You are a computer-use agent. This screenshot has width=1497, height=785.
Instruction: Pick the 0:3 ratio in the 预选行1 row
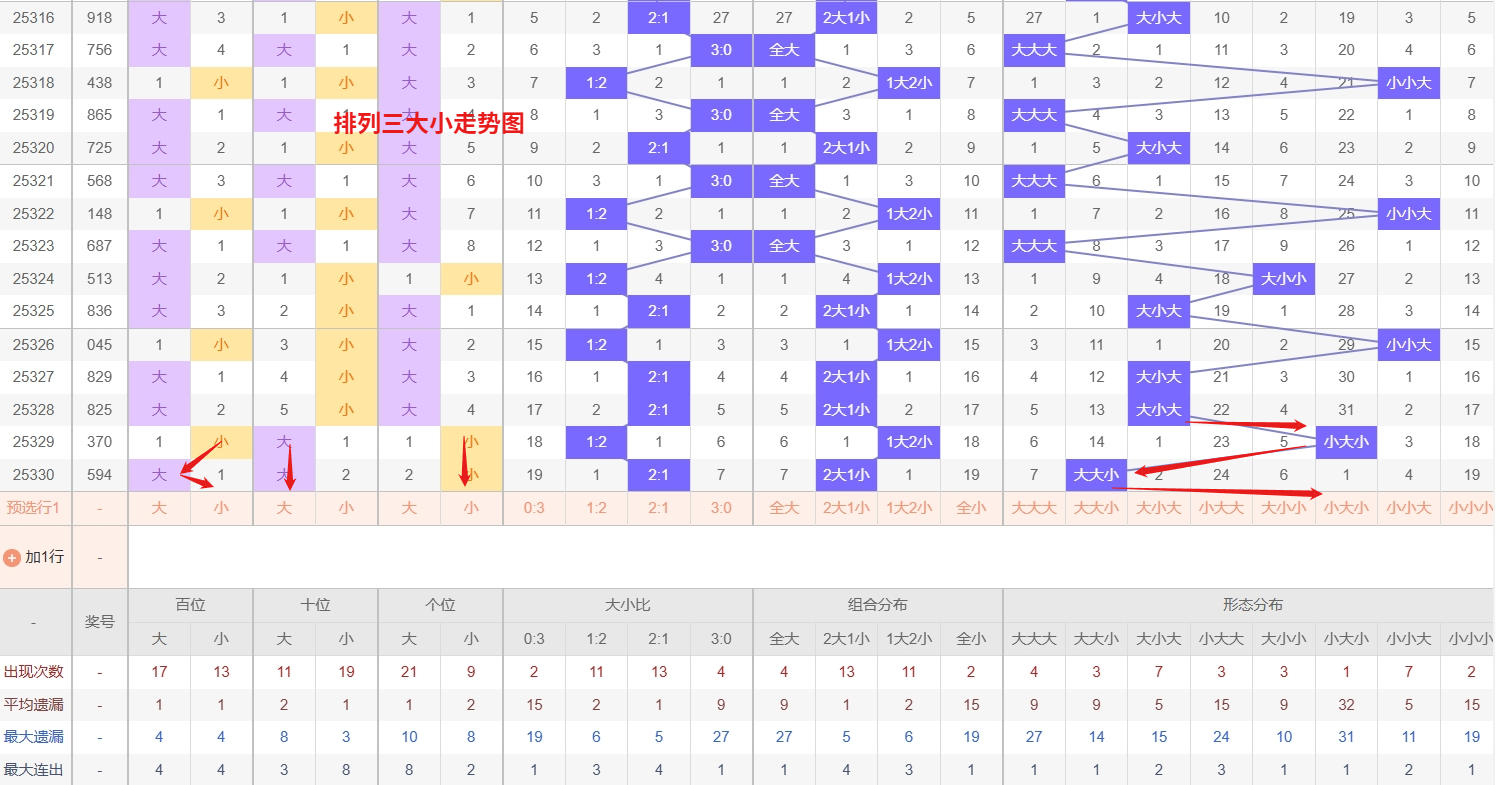click(534, 508)
